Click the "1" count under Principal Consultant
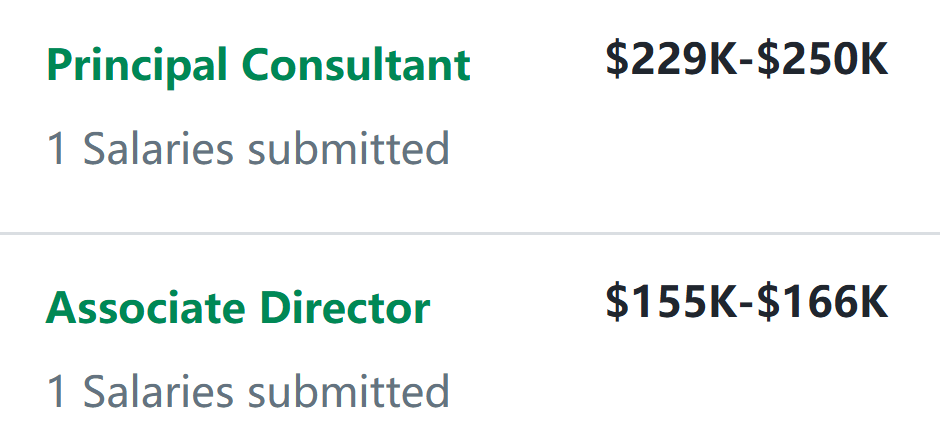Viewport: 940px width, 425px height. pyautogui.click(x=58, y=149)
